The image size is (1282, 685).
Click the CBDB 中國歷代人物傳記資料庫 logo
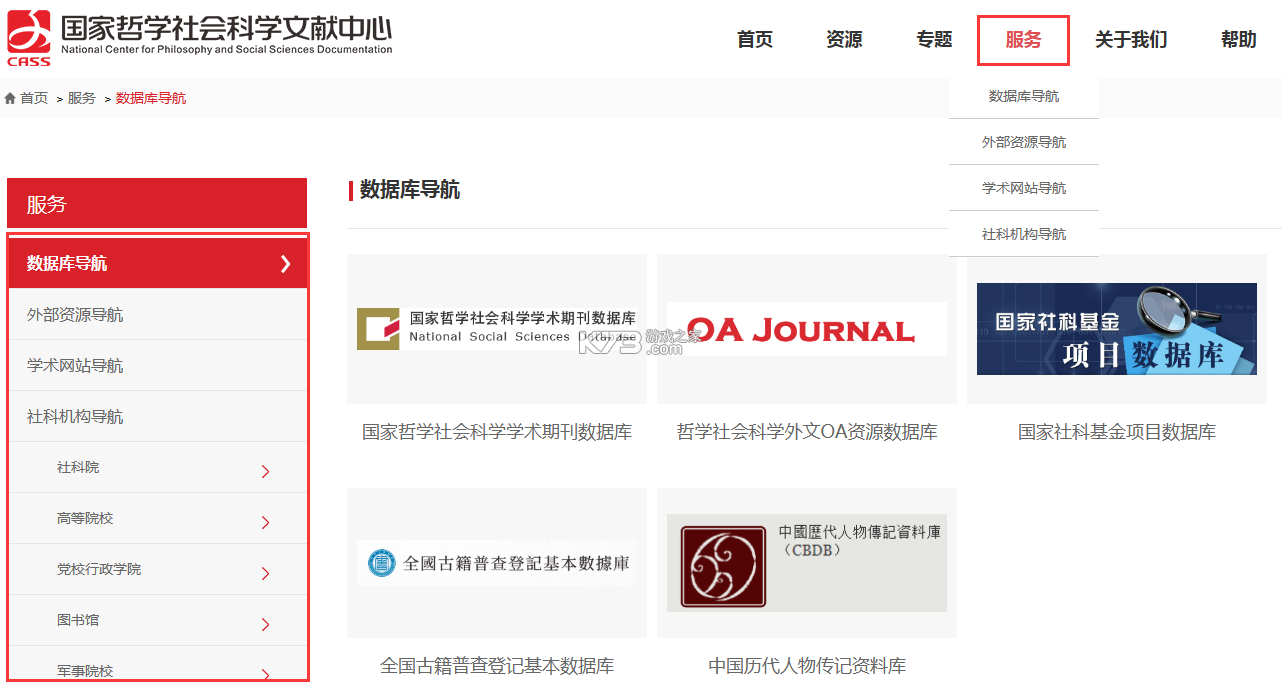tap(806, 563)
